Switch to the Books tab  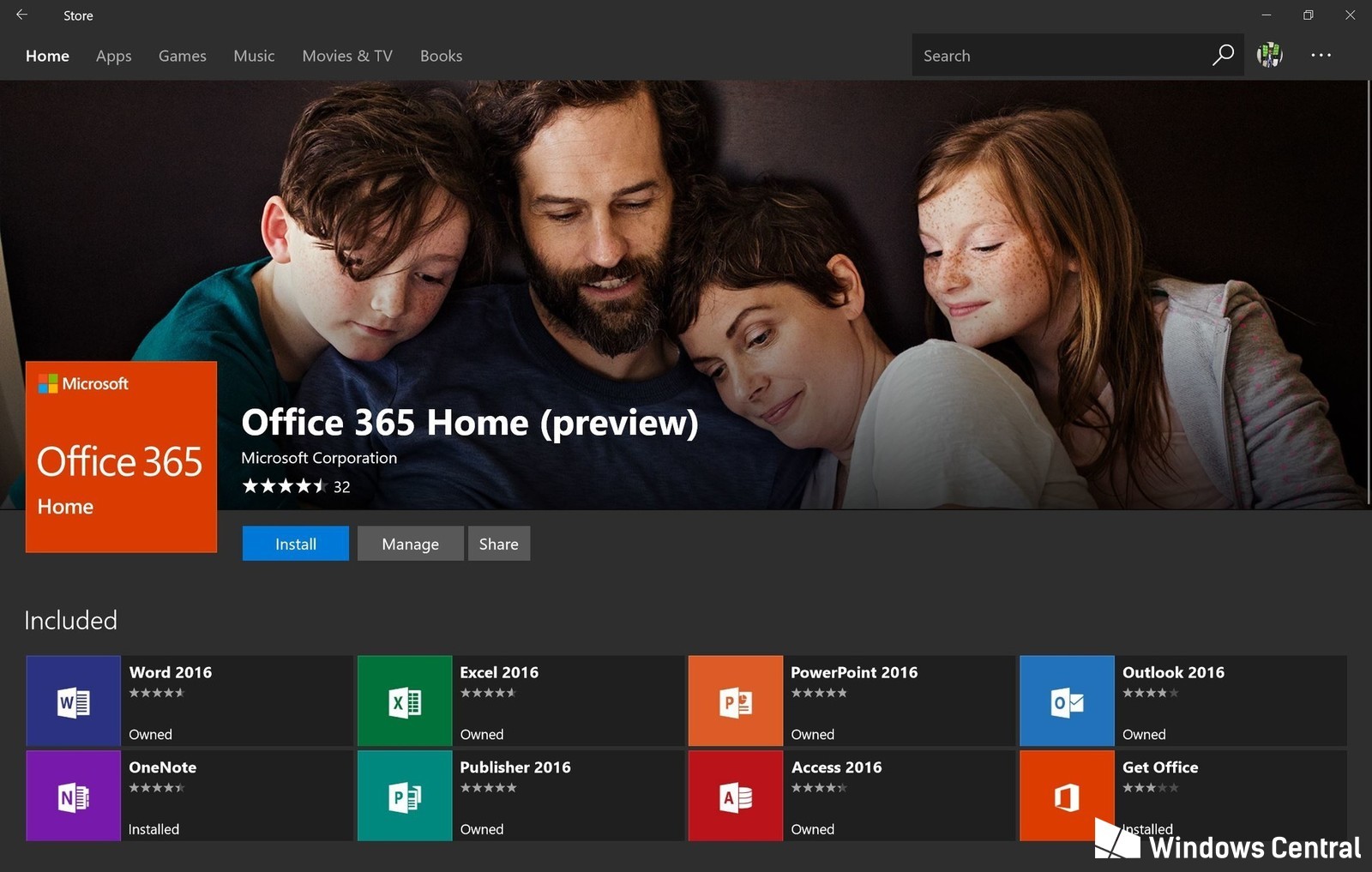coord(441,56)
